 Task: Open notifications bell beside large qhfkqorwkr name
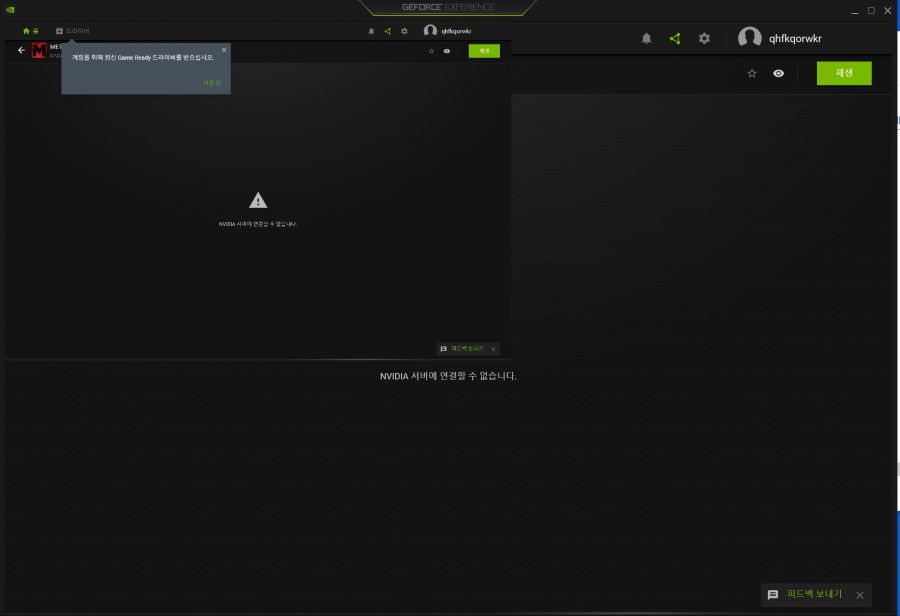(x=646, y=38)
